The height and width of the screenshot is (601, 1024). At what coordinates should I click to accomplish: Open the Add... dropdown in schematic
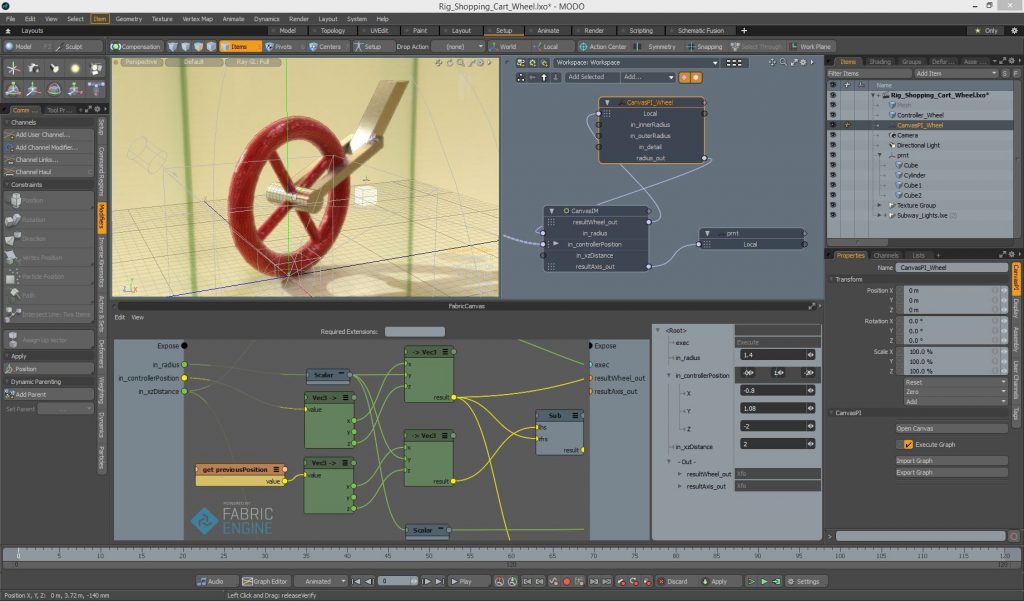[x=648, y=77]
